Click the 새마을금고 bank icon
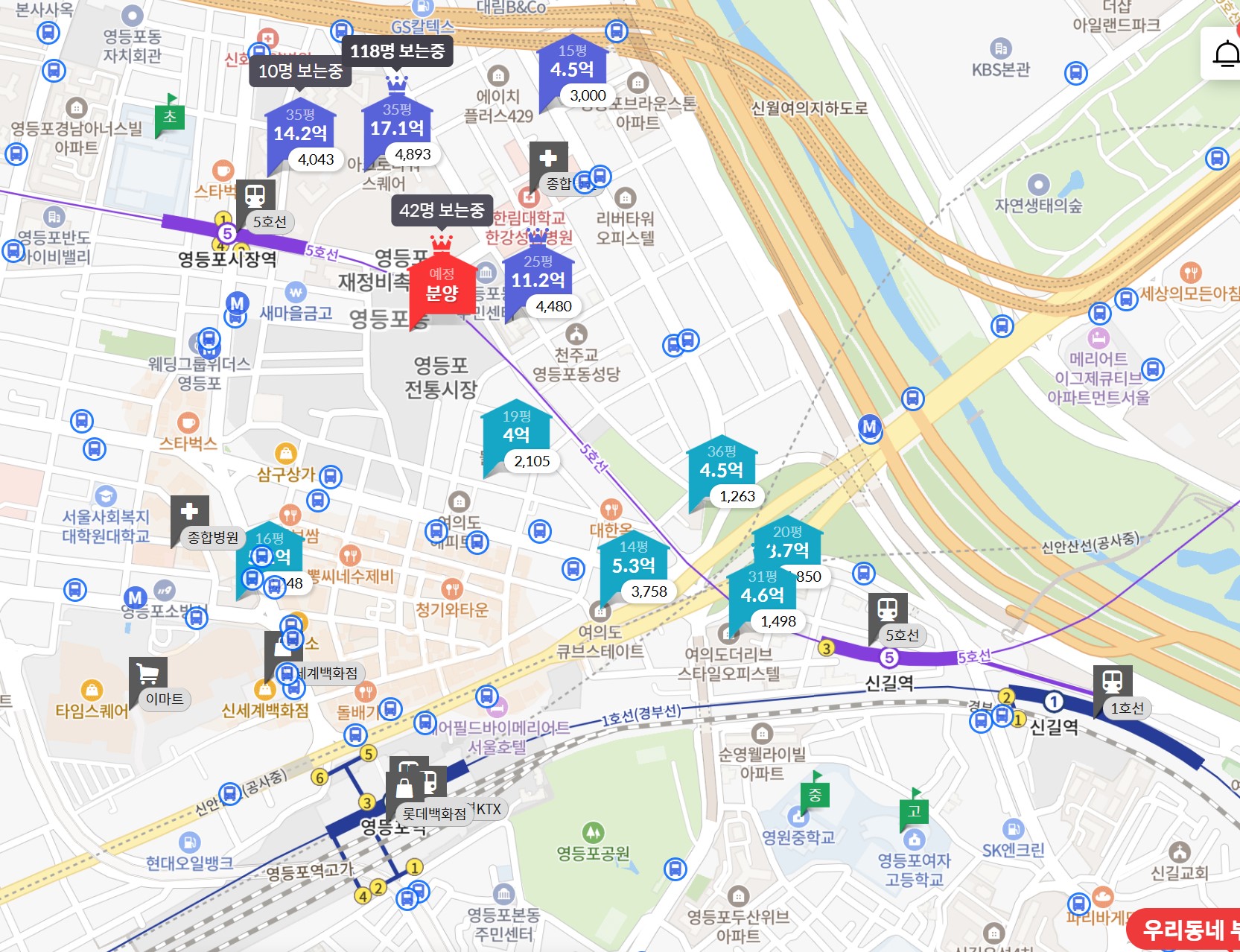Screen dimensions: 1240x952 click(296, 291)
